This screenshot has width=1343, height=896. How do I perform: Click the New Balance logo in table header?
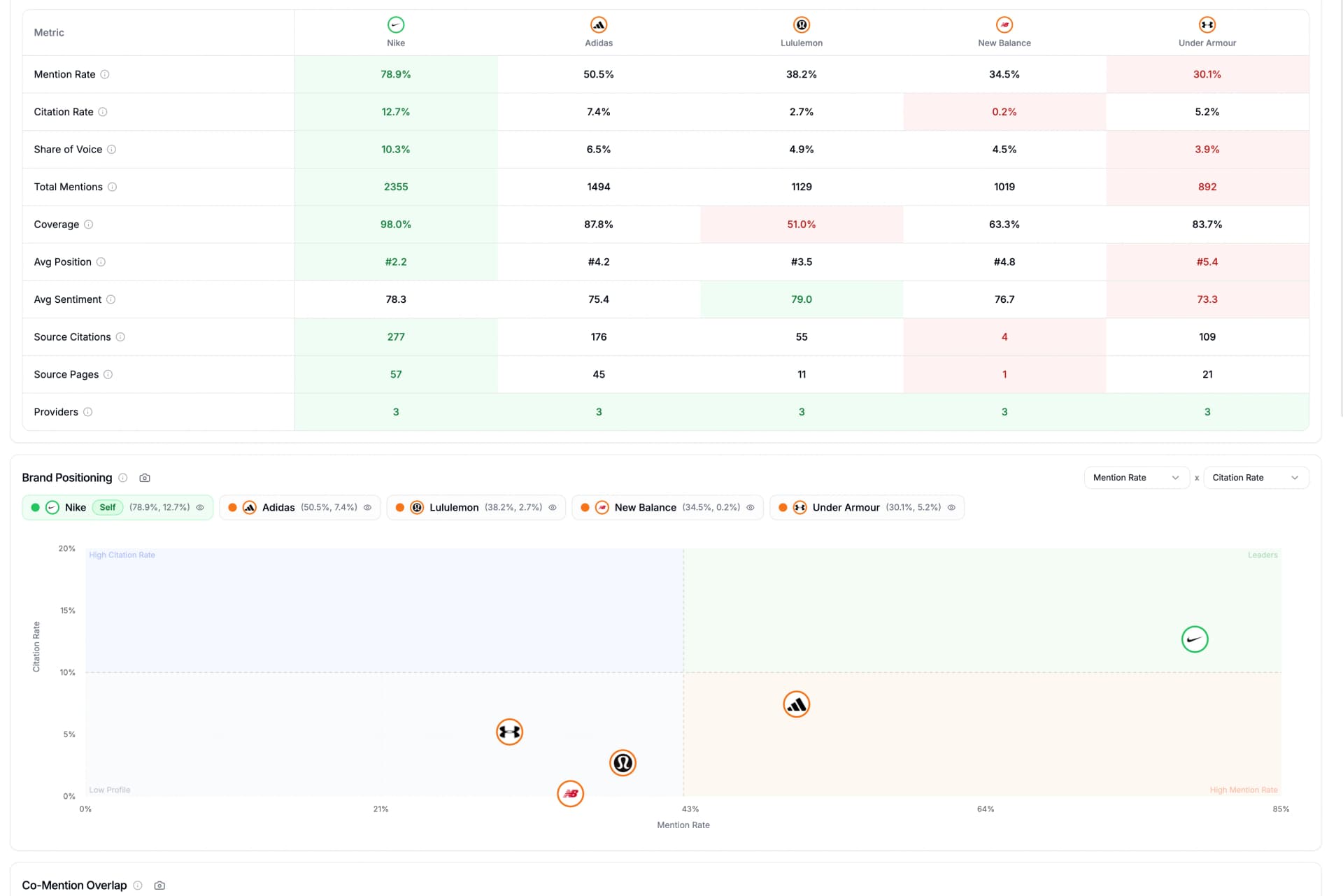tap(1004, 25)
